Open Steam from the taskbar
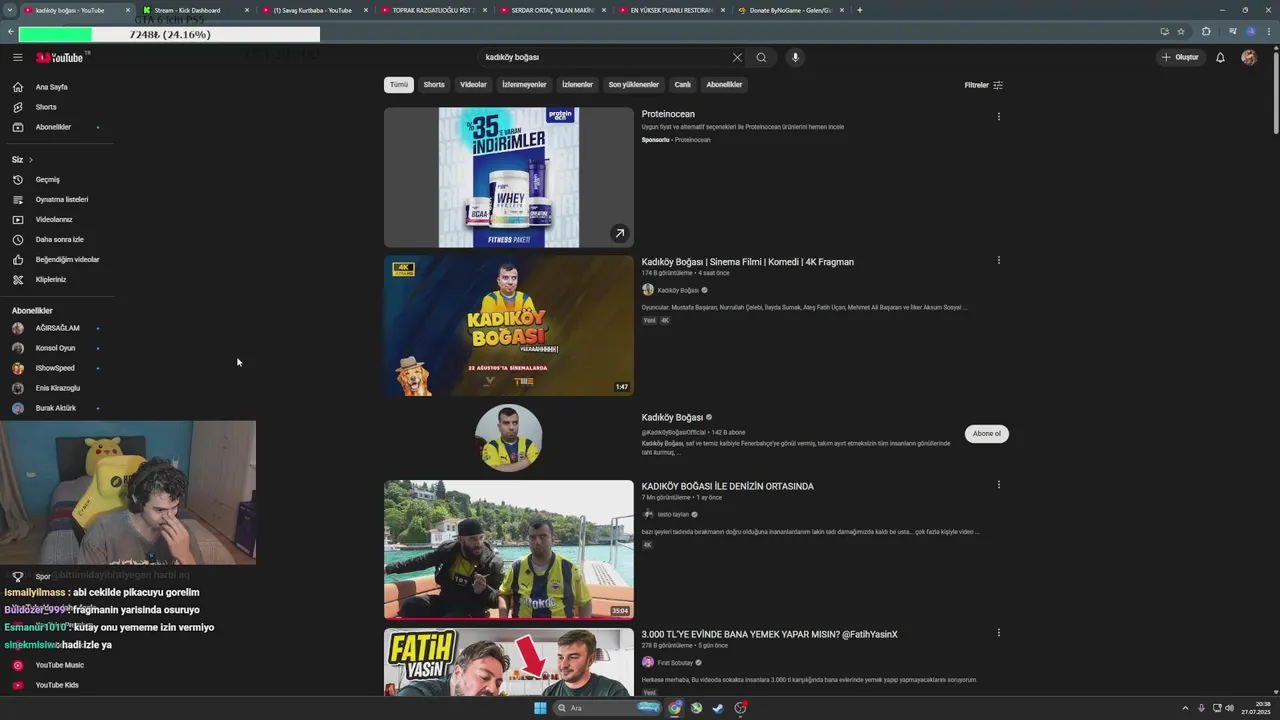 pos(717,708)
